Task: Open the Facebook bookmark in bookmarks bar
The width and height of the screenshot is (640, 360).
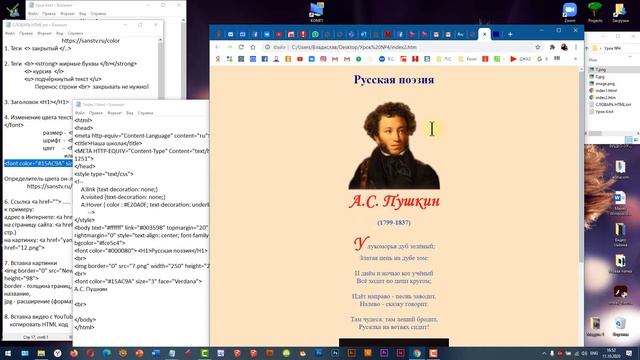Action: (x=264, y=59)
